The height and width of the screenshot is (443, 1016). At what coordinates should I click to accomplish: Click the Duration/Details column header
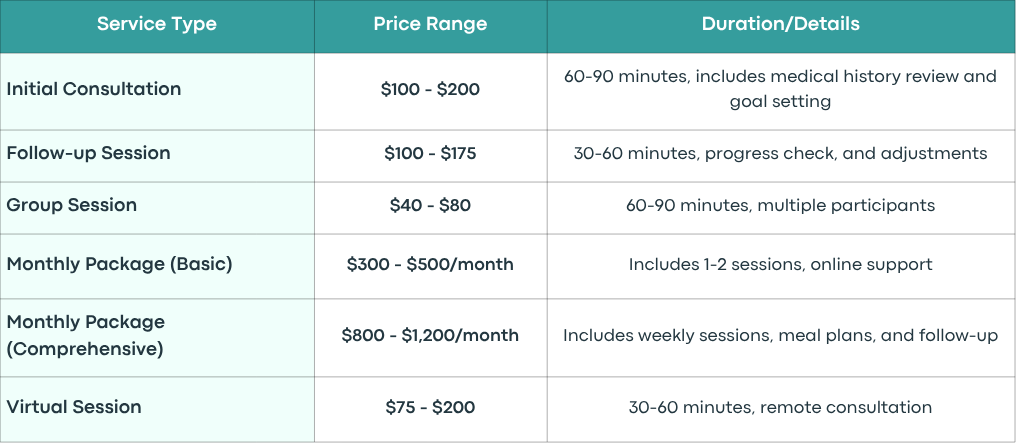click(781, 27)
